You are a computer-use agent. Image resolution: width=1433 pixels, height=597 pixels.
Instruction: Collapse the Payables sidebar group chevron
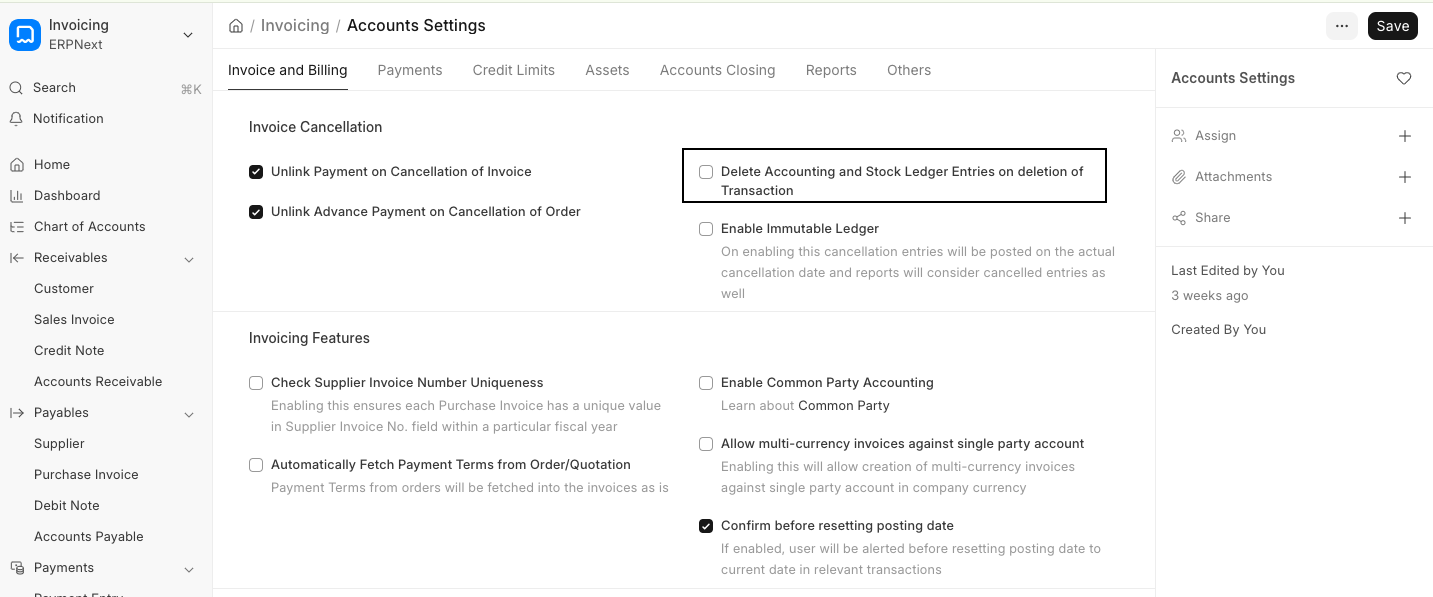(x=189, y=414)
